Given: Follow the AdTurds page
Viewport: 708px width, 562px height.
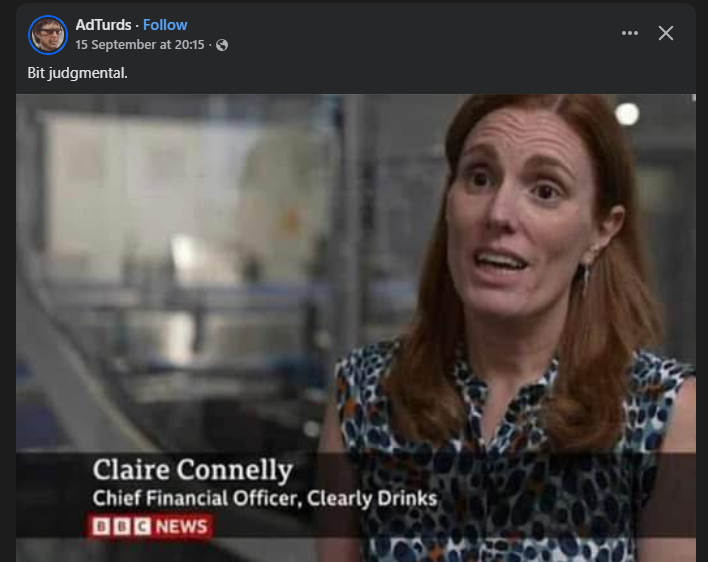Looking at the screenshot, I should pyautogui.click(x=165, y=25).
